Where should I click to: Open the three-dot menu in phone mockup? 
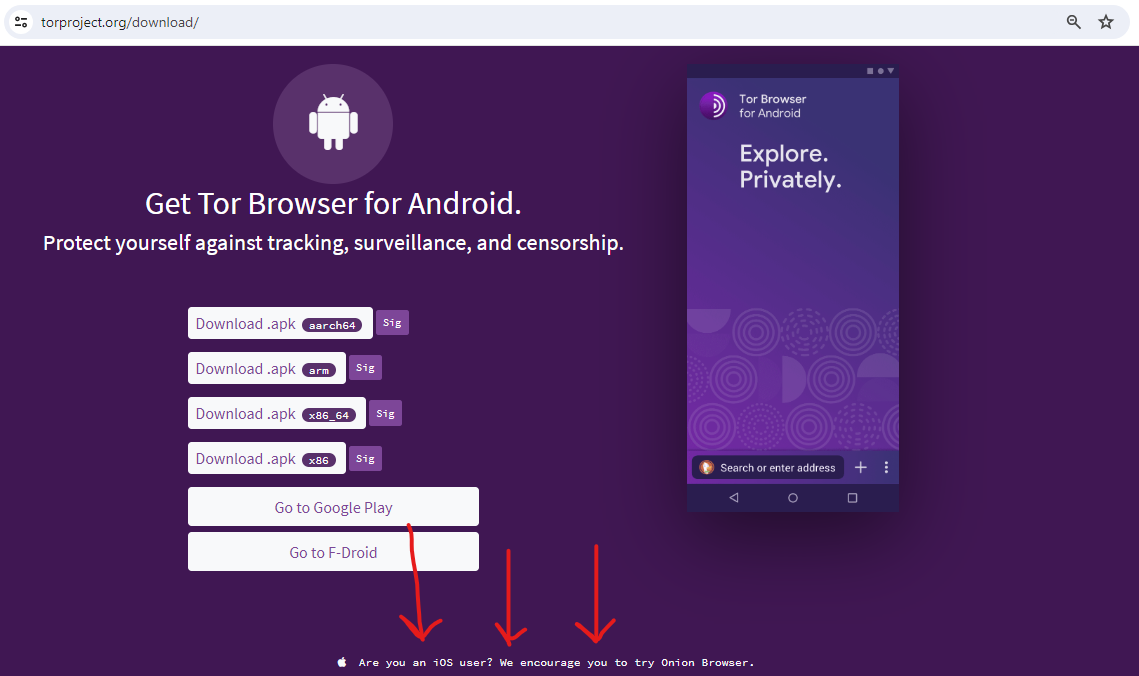tap(886, 468)
